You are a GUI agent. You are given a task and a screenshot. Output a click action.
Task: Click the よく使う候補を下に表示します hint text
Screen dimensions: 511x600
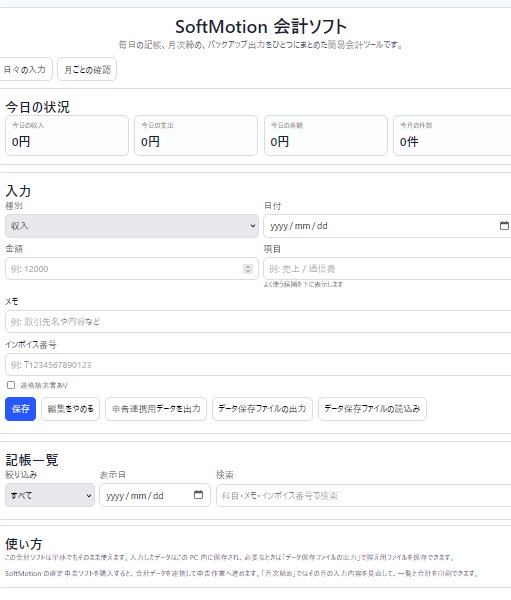[303, 284]
